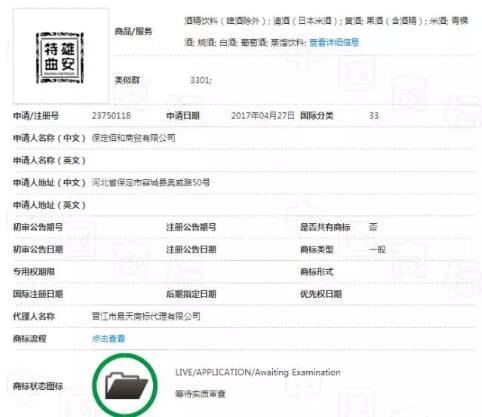The height and width of the screenshot is (417, 482).
Task: Click the 后期指定日期 label
Action: (x=191, y=294)
